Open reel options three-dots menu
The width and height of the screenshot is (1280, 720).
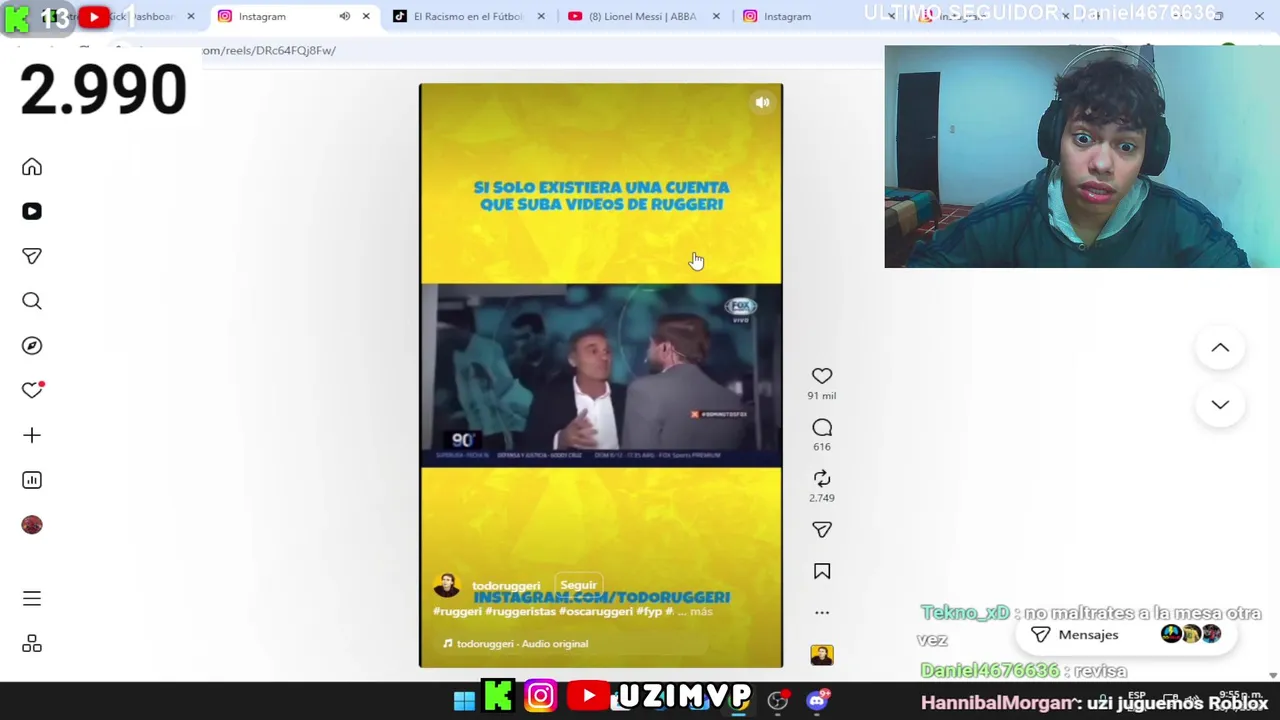click(x=822, y=613)
